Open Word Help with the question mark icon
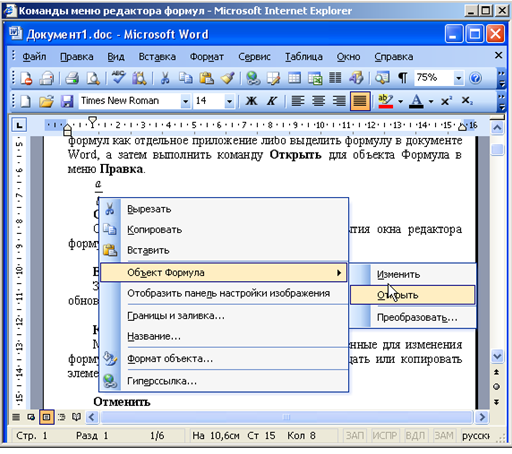Viewport: 512px width, 454px height. pos(475,78)
